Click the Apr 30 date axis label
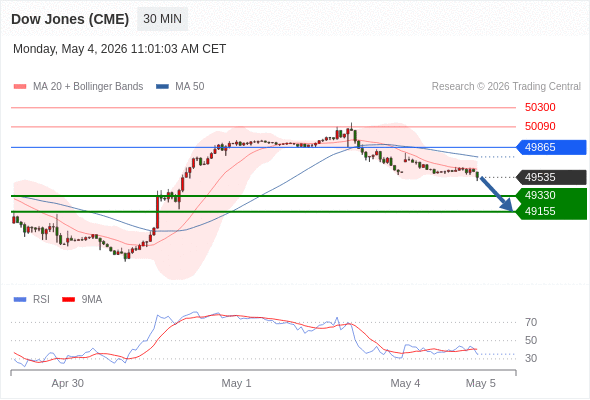The width and height of the screenshot is (590, 400). click(67, 383)
